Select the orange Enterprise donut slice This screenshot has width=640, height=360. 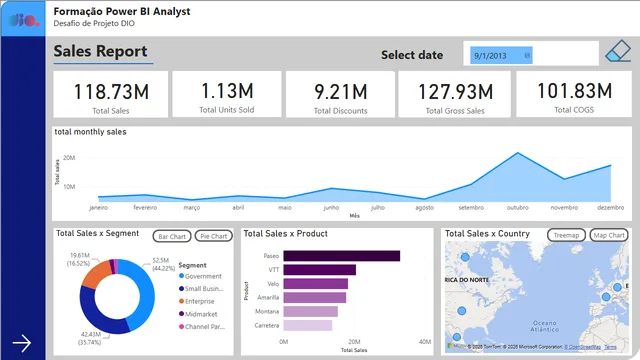[x=97, y=274]
